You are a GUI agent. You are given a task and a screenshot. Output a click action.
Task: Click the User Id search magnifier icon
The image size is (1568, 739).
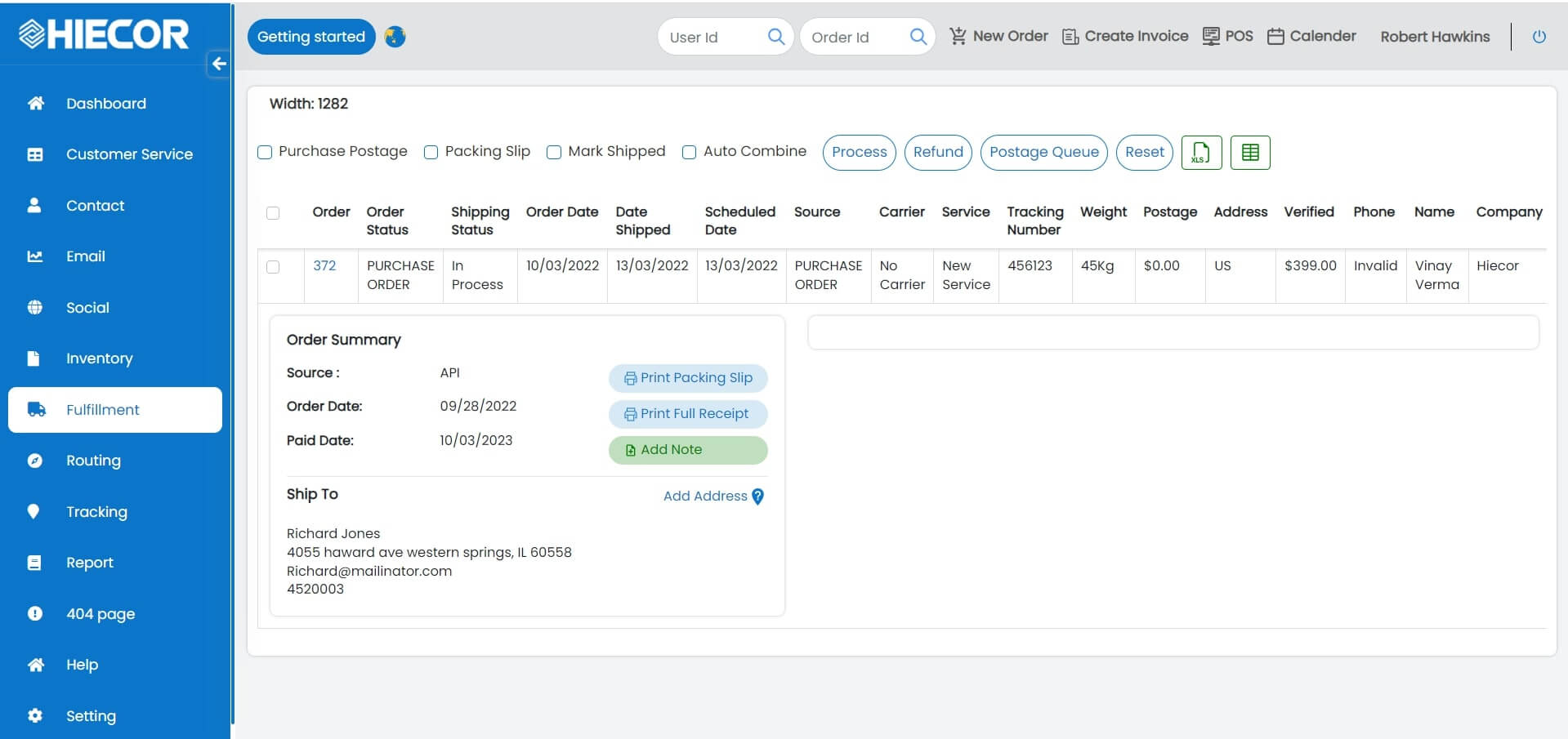775,37
